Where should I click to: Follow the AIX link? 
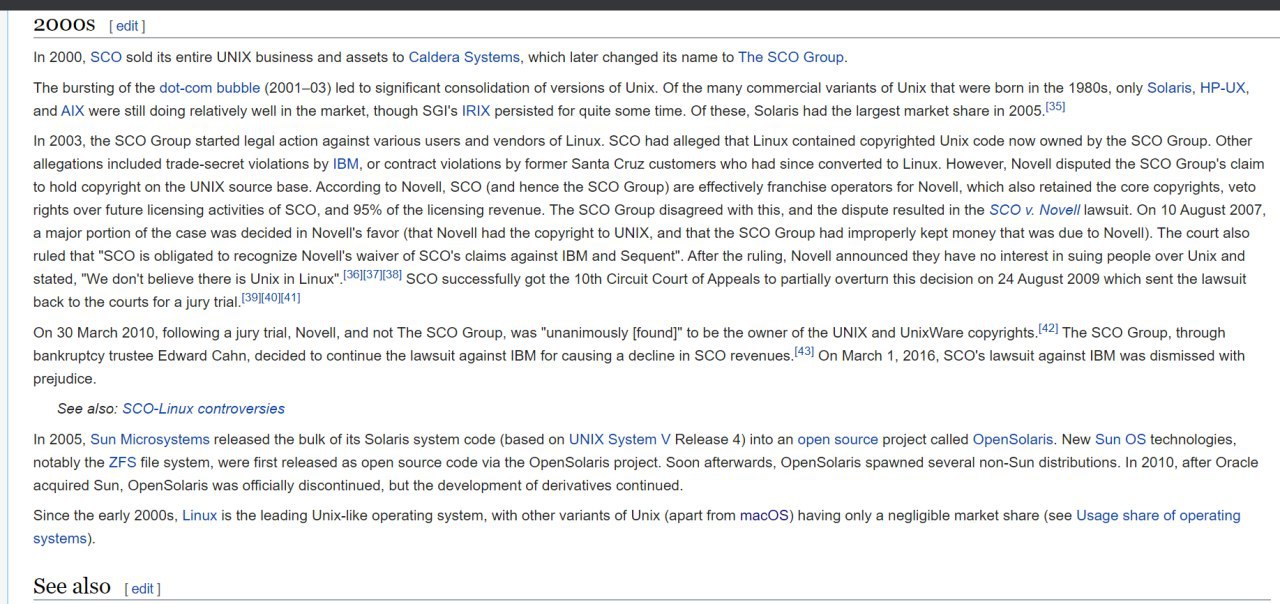tap(73, 111)
